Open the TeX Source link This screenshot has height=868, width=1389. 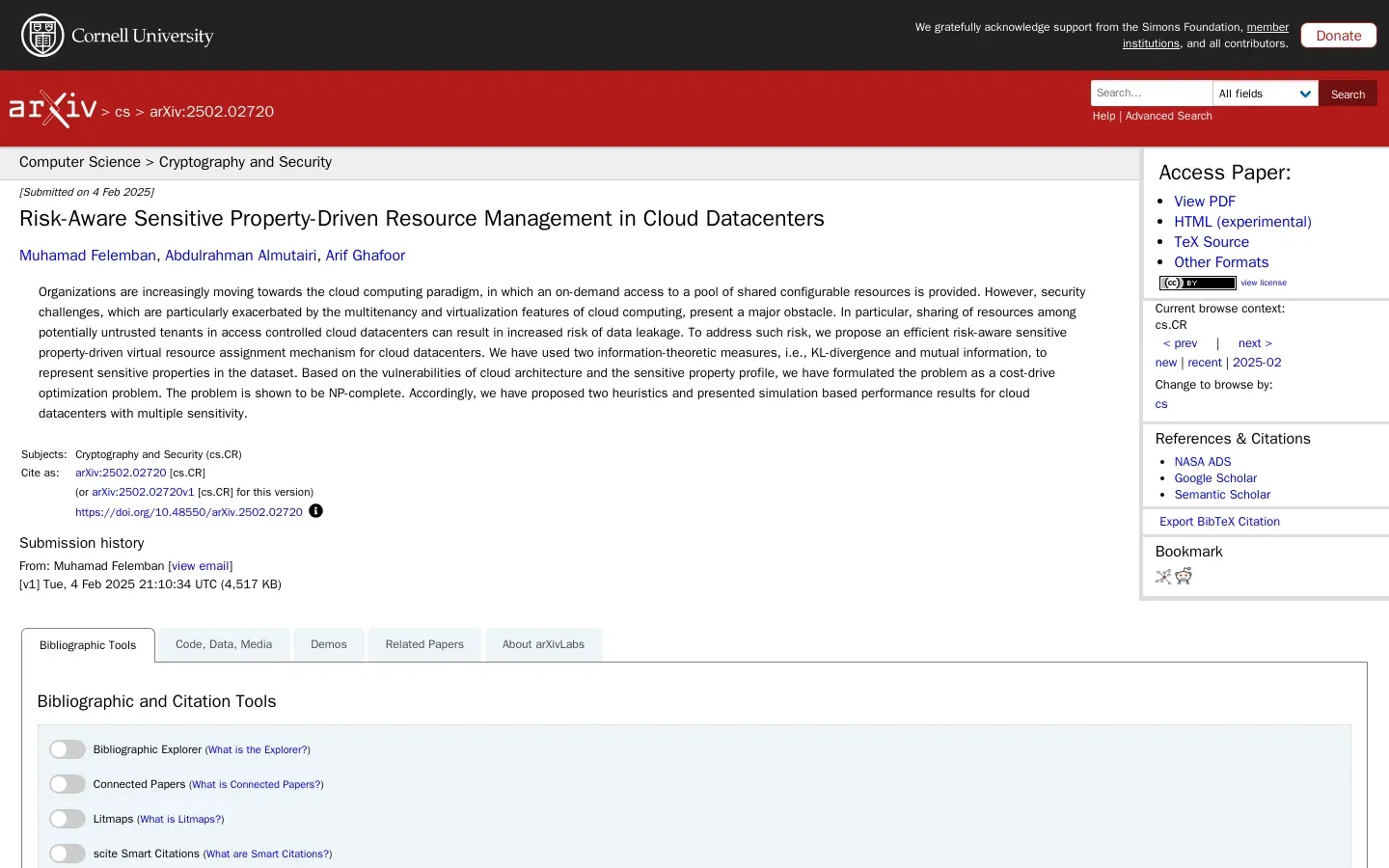tap(1212, 242)
